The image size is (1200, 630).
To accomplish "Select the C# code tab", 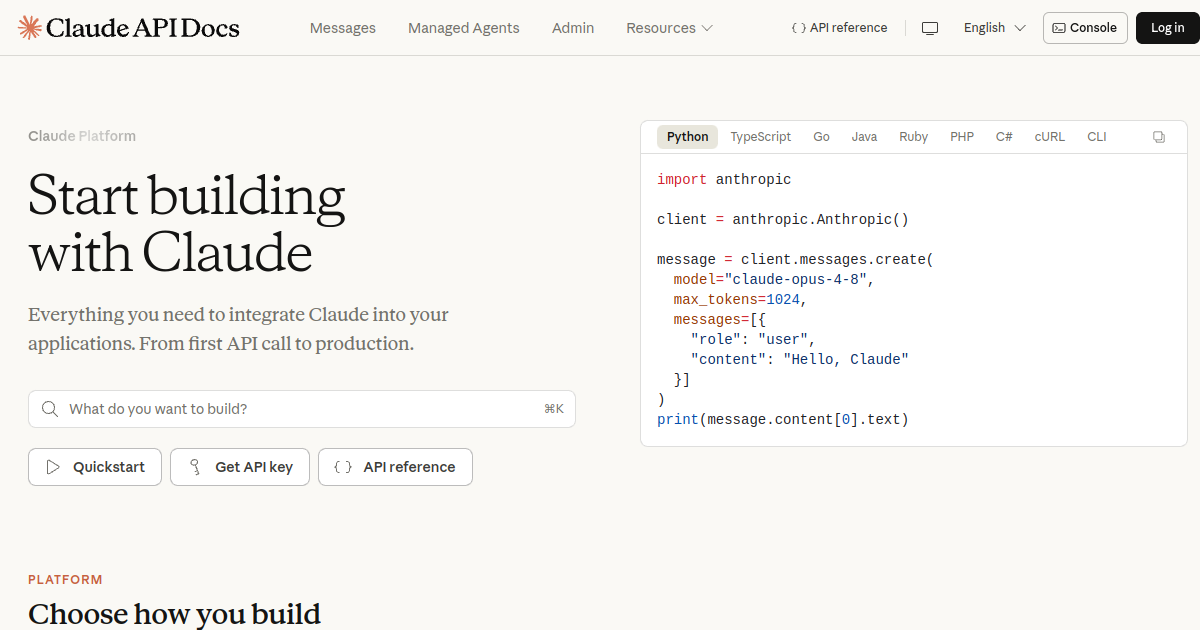I will 1004,137.
